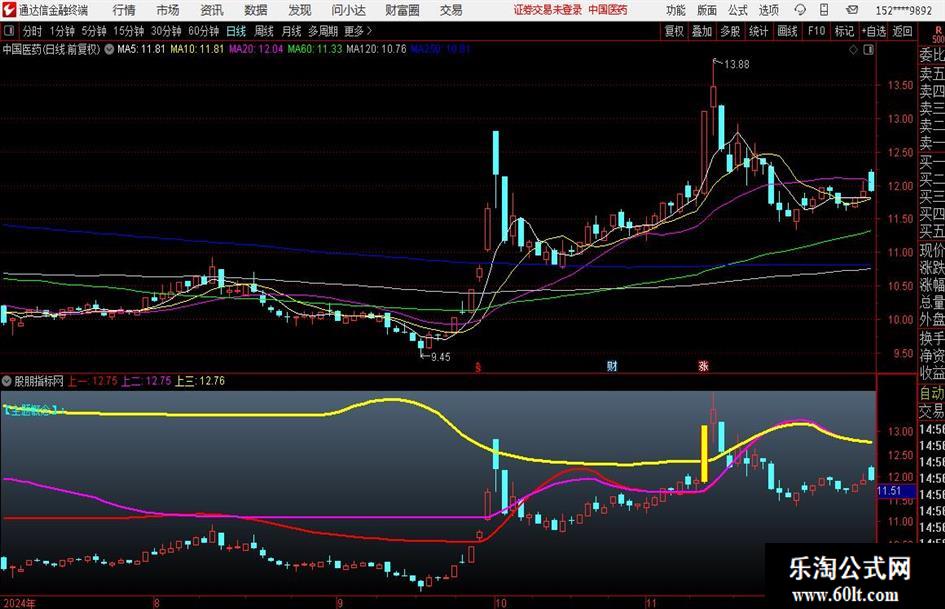Switch to 1分钟 period tab
Viewport: 945px width, 609px height.
click(62, 31)
